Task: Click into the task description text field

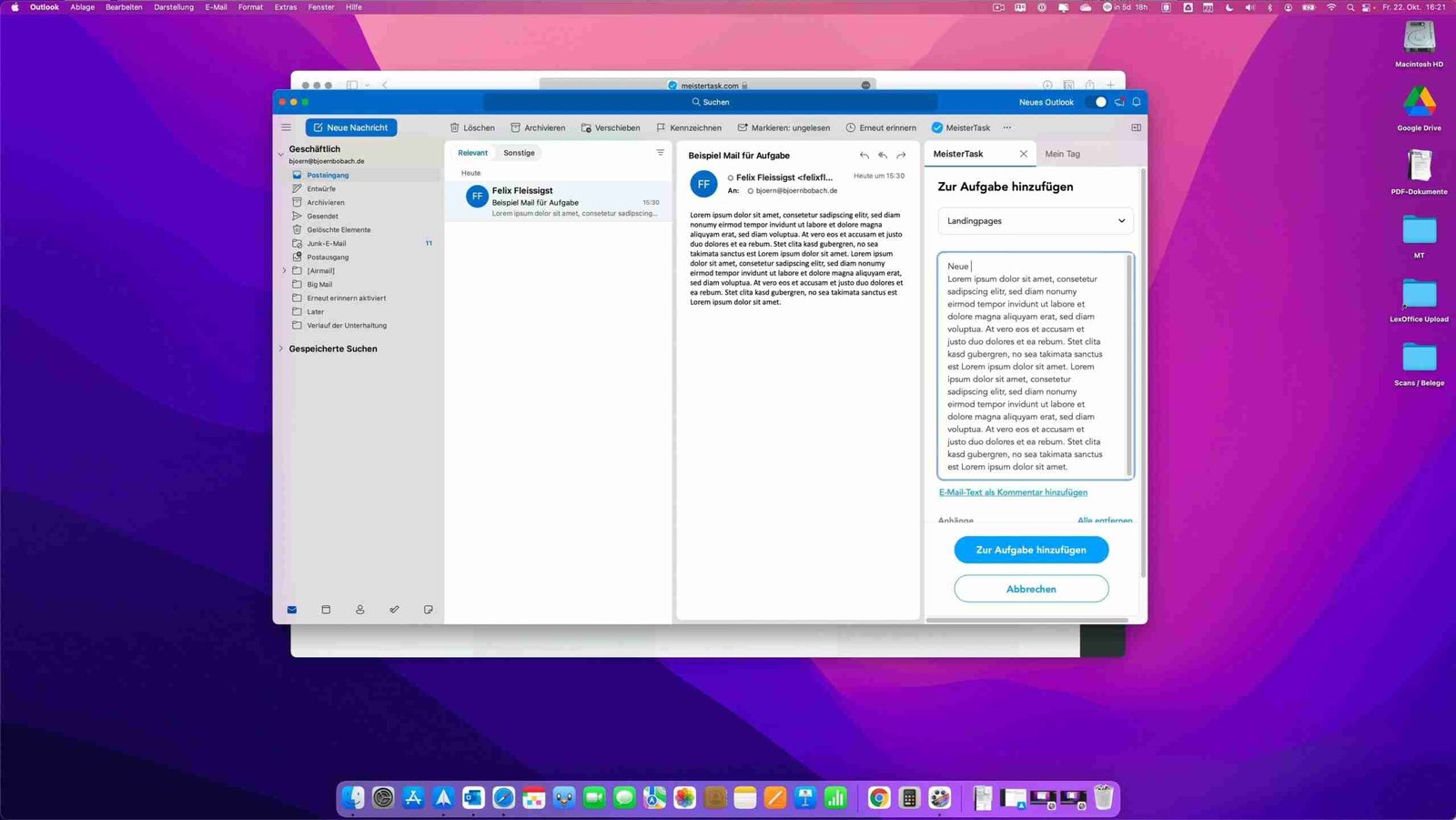Action: [x=1033, y=364]
